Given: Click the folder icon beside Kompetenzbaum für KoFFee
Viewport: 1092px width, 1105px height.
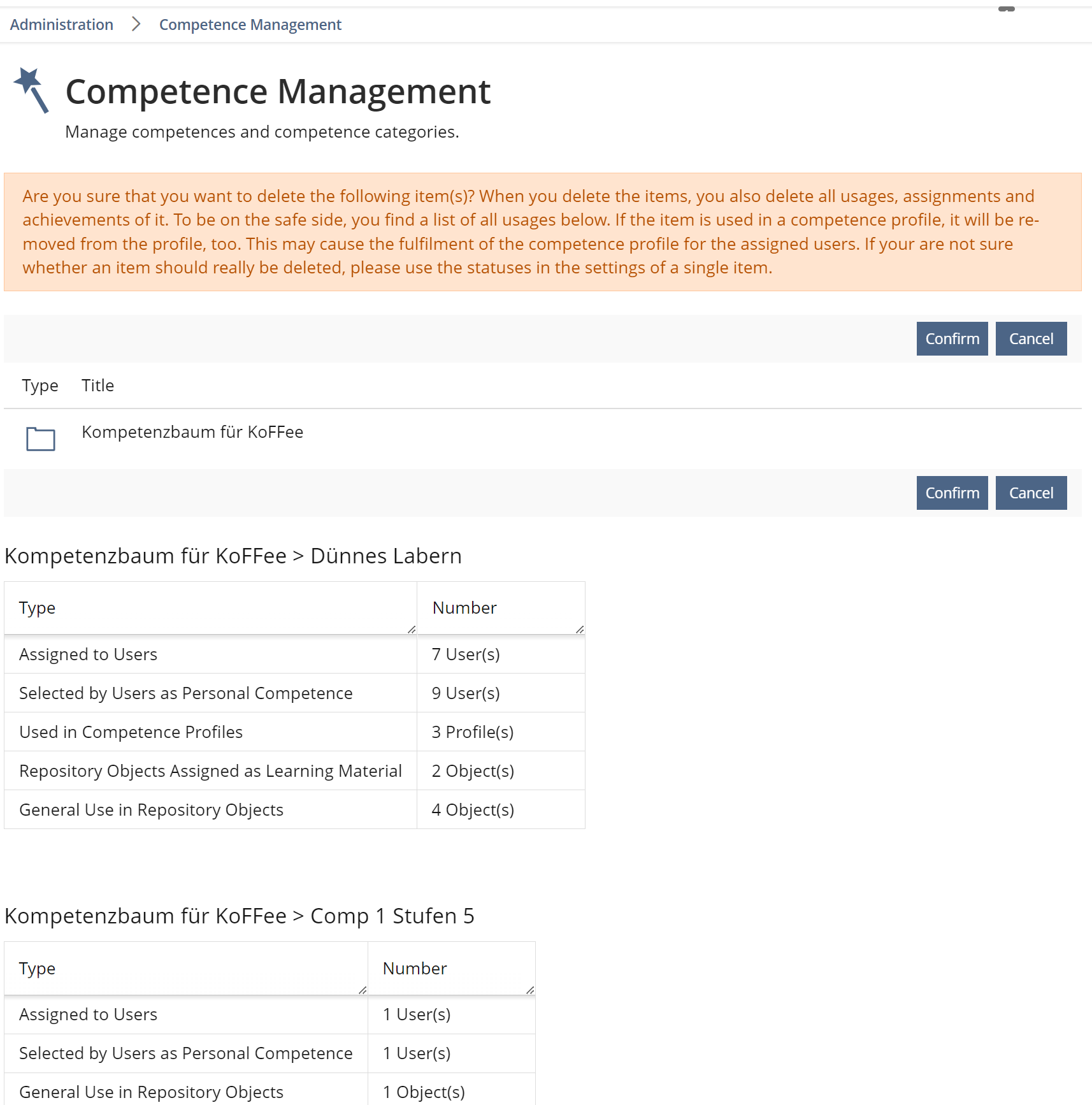Looking at the screenshot, I should tap(41, 438).
